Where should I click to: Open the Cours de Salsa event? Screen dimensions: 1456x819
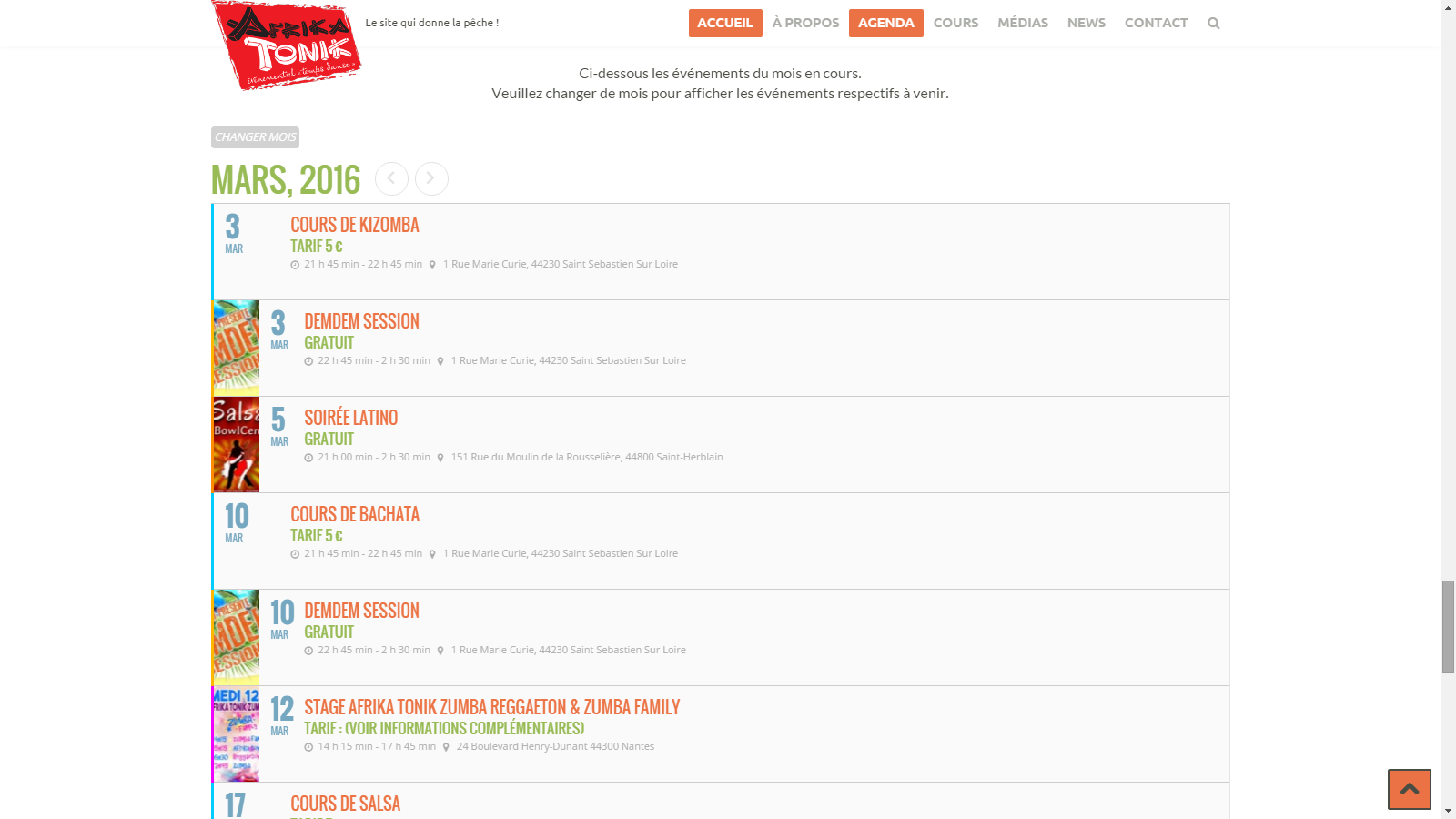(345, 804)
